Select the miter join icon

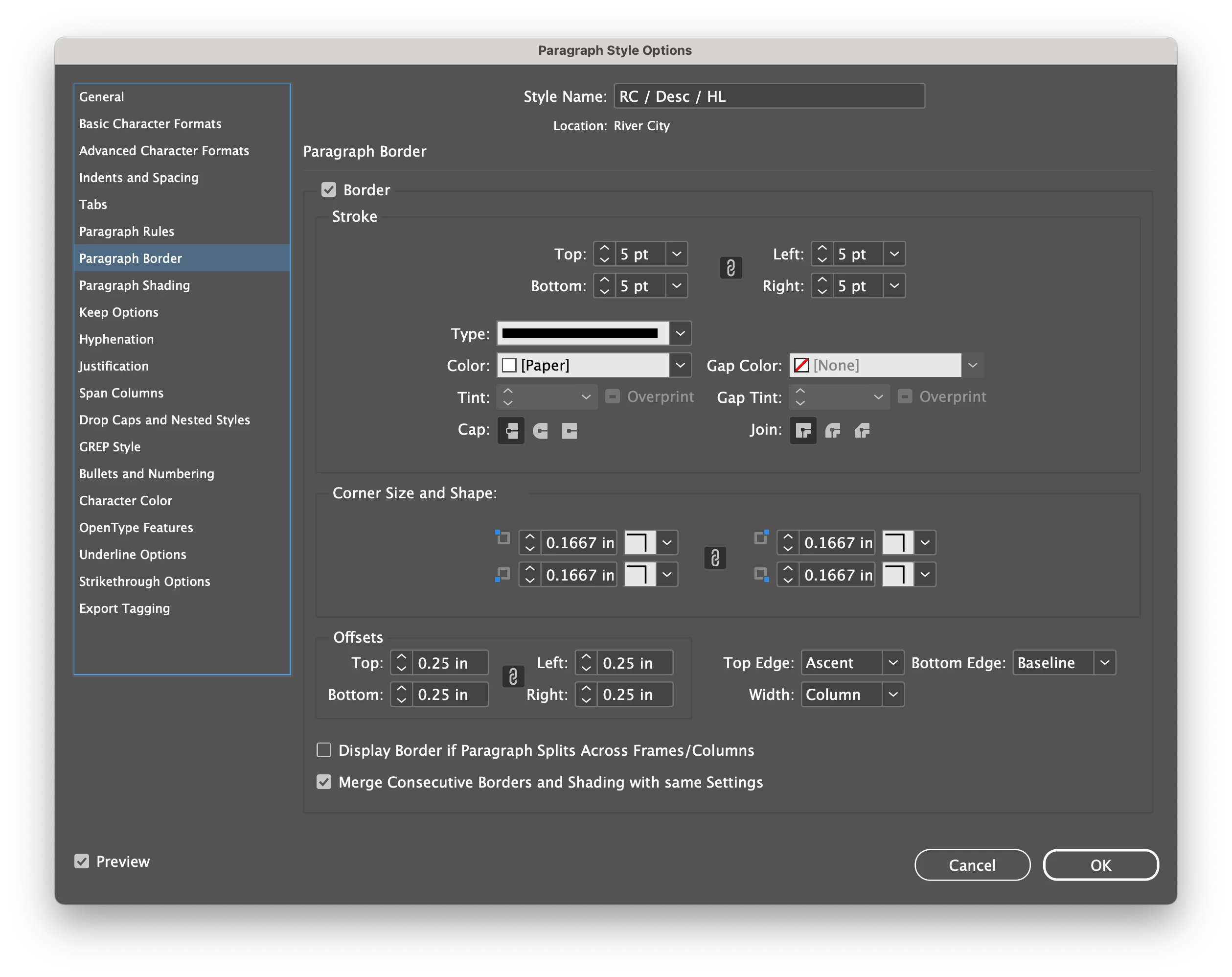[x=803, y=430]
